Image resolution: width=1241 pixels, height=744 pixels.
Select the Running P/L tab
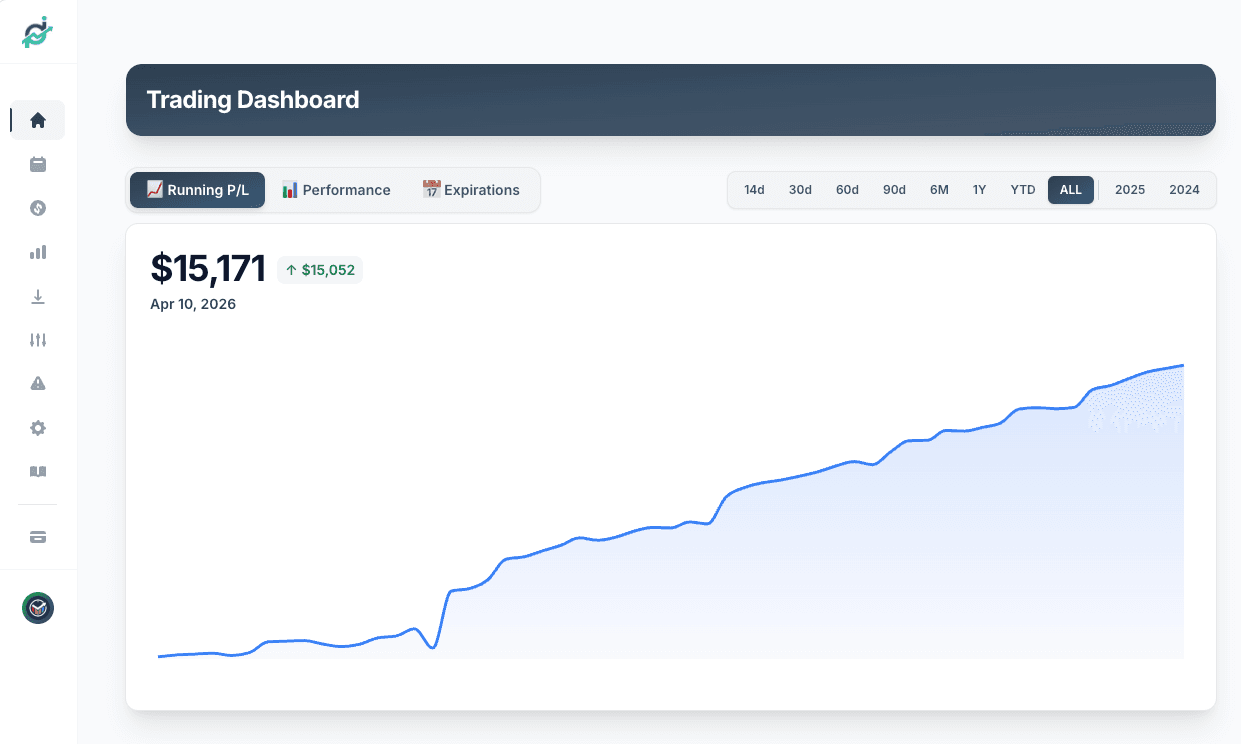pos(197,189)
